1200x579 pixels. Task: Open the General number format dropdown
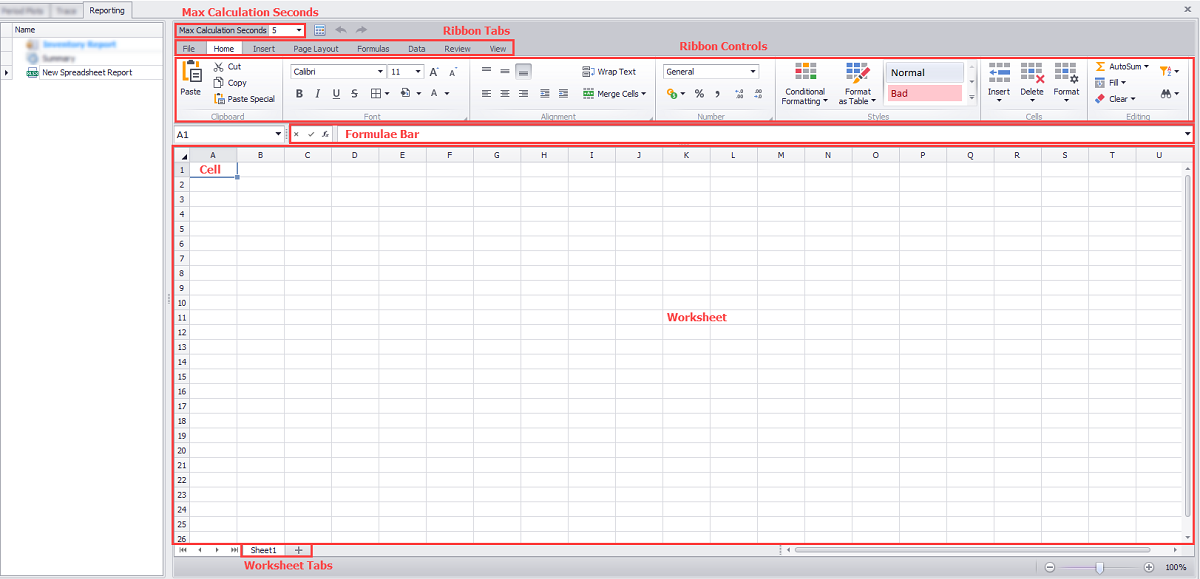point(753,72)
